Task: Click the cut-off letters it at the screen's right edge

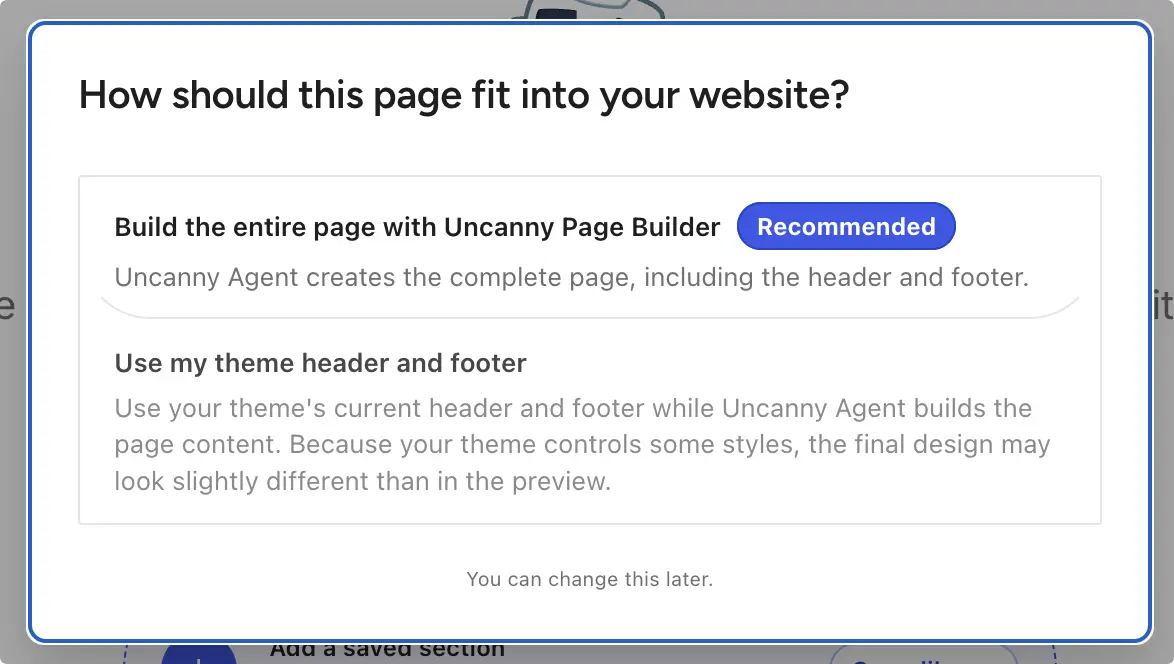Action: pyautogui.click(x=1163, y=305)
